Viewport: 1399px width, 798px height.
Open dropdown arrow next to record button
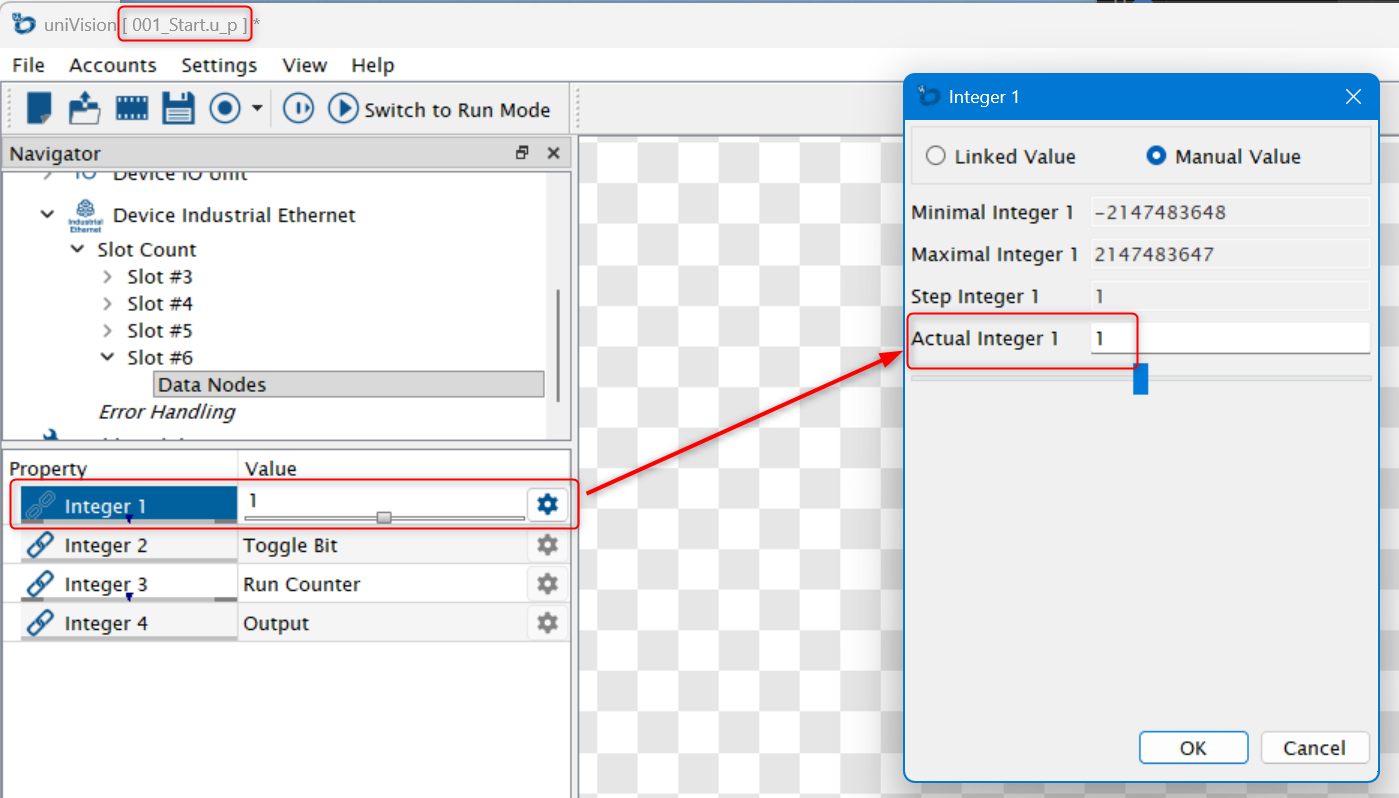[x=257, y=108]
